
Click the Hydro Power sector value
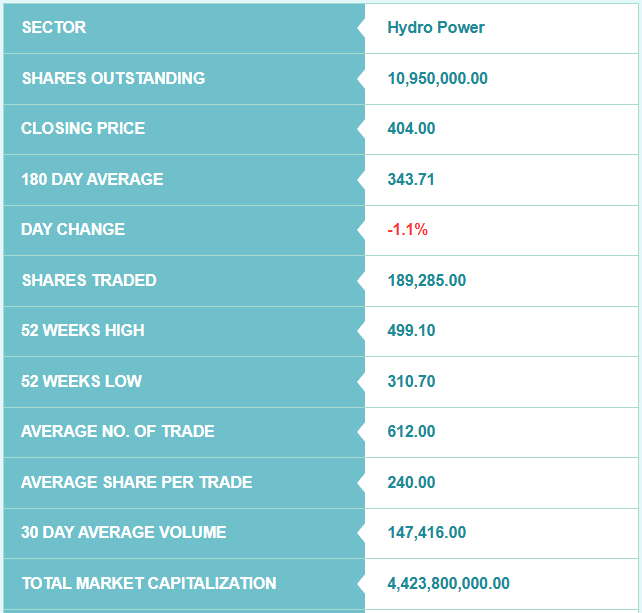(436, 28)
